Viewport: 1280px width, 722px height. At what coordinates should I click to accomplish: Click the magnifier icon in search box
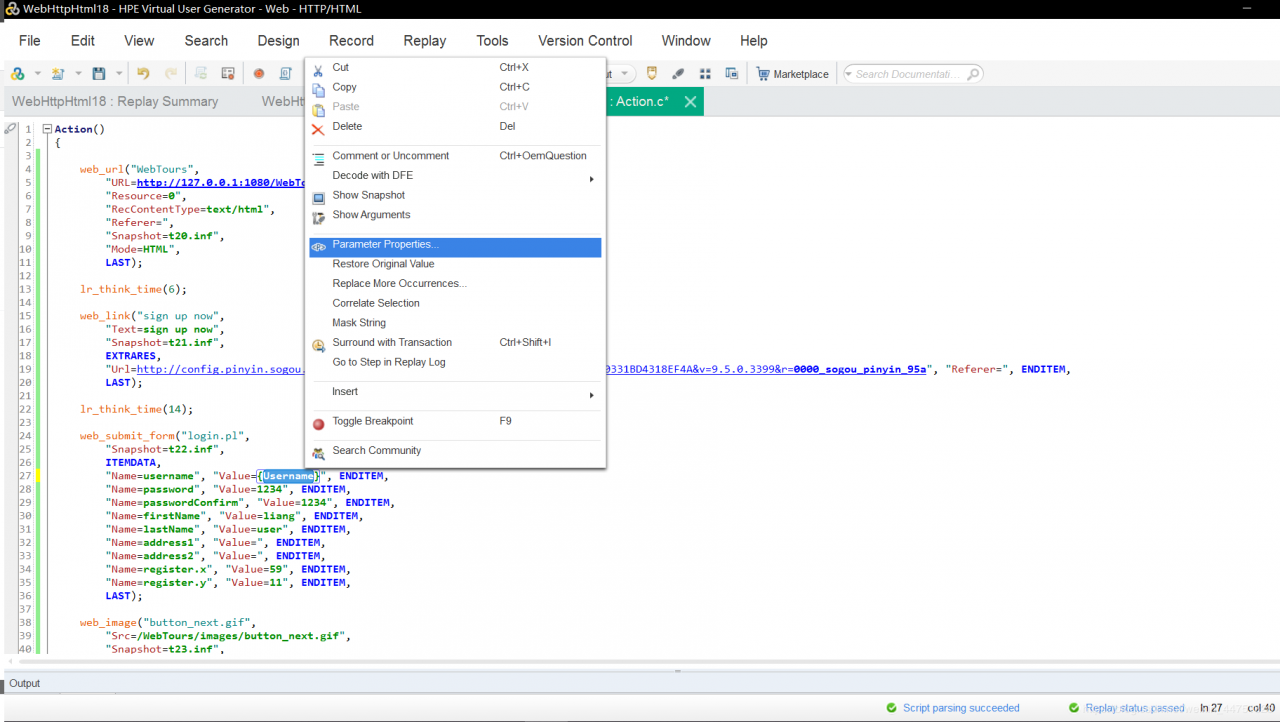click(973, 74)
